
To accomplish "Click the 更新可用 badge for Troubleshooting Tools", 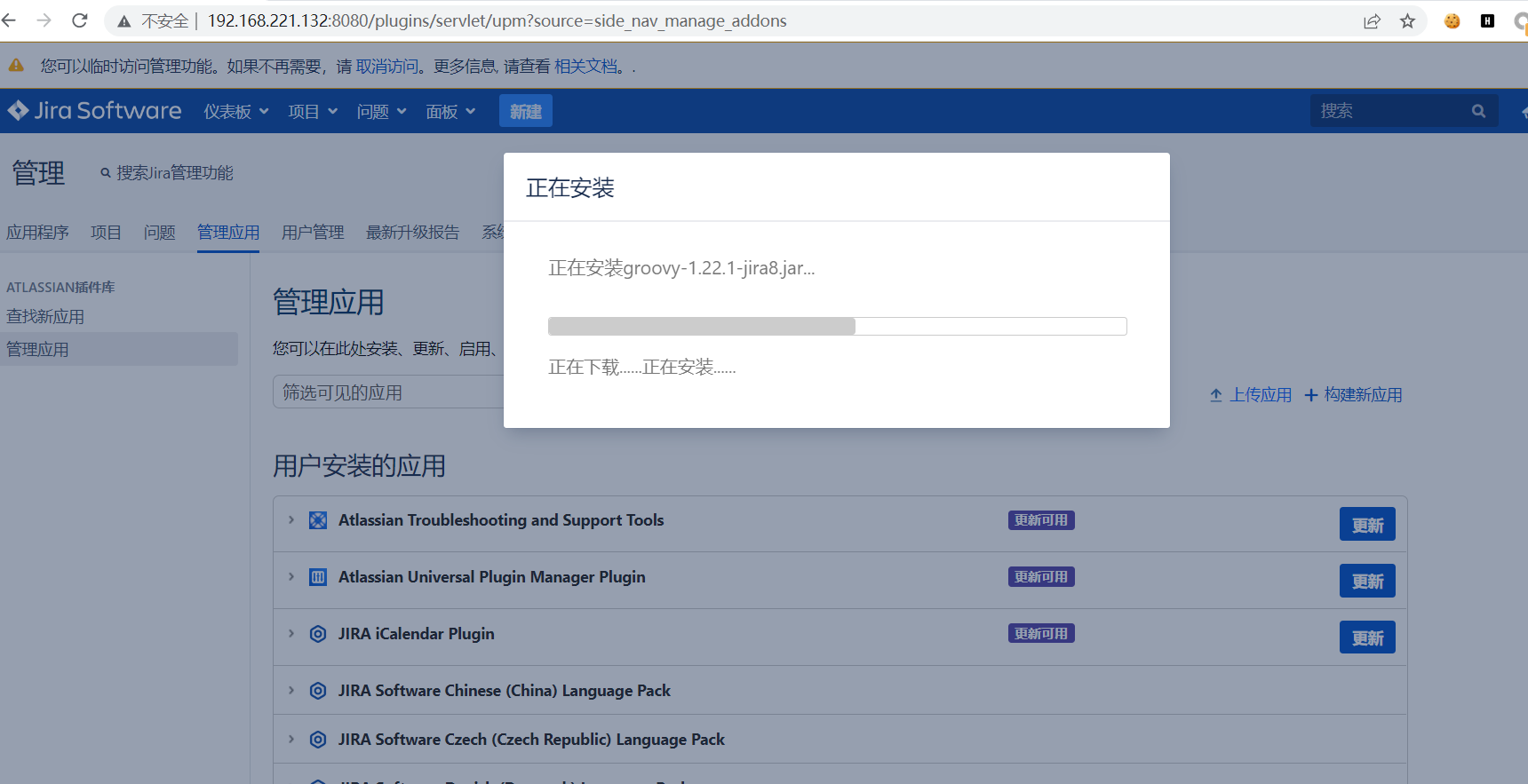I will click(1041, 520).
